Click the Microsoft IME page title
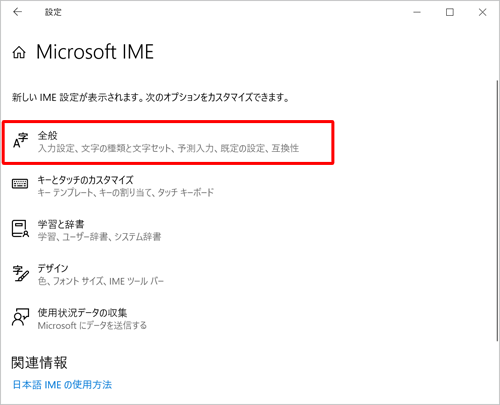The height and width of the screenshot is (405, 500). pyautogui.click(x=95, y=52)
